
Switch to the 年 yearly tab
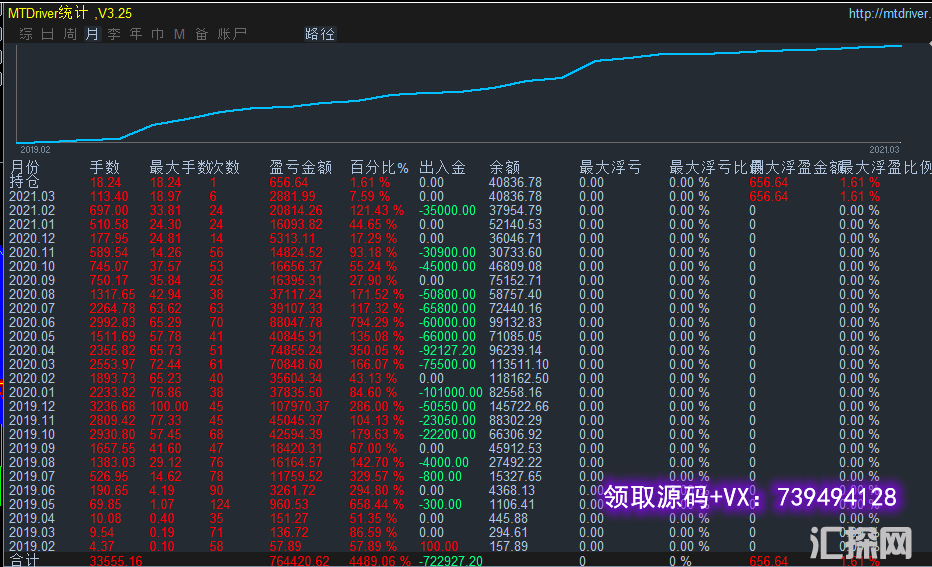(136, 34)
